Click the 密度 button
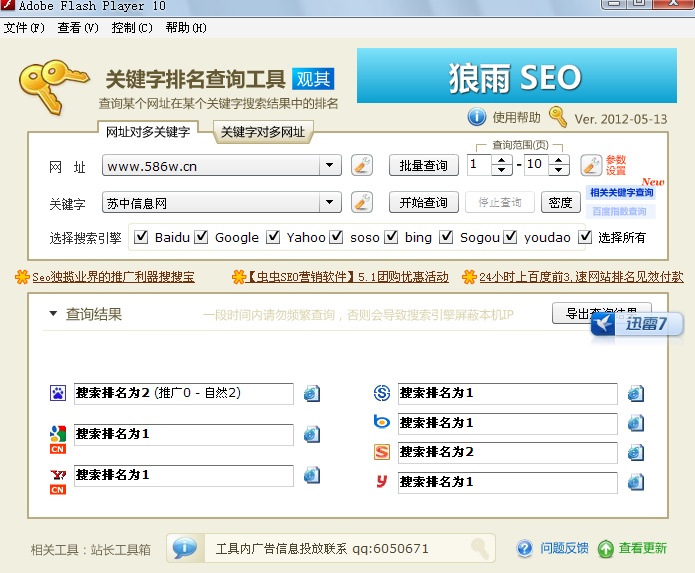Screen dimensions: 695x573 (x=560, y=203)
